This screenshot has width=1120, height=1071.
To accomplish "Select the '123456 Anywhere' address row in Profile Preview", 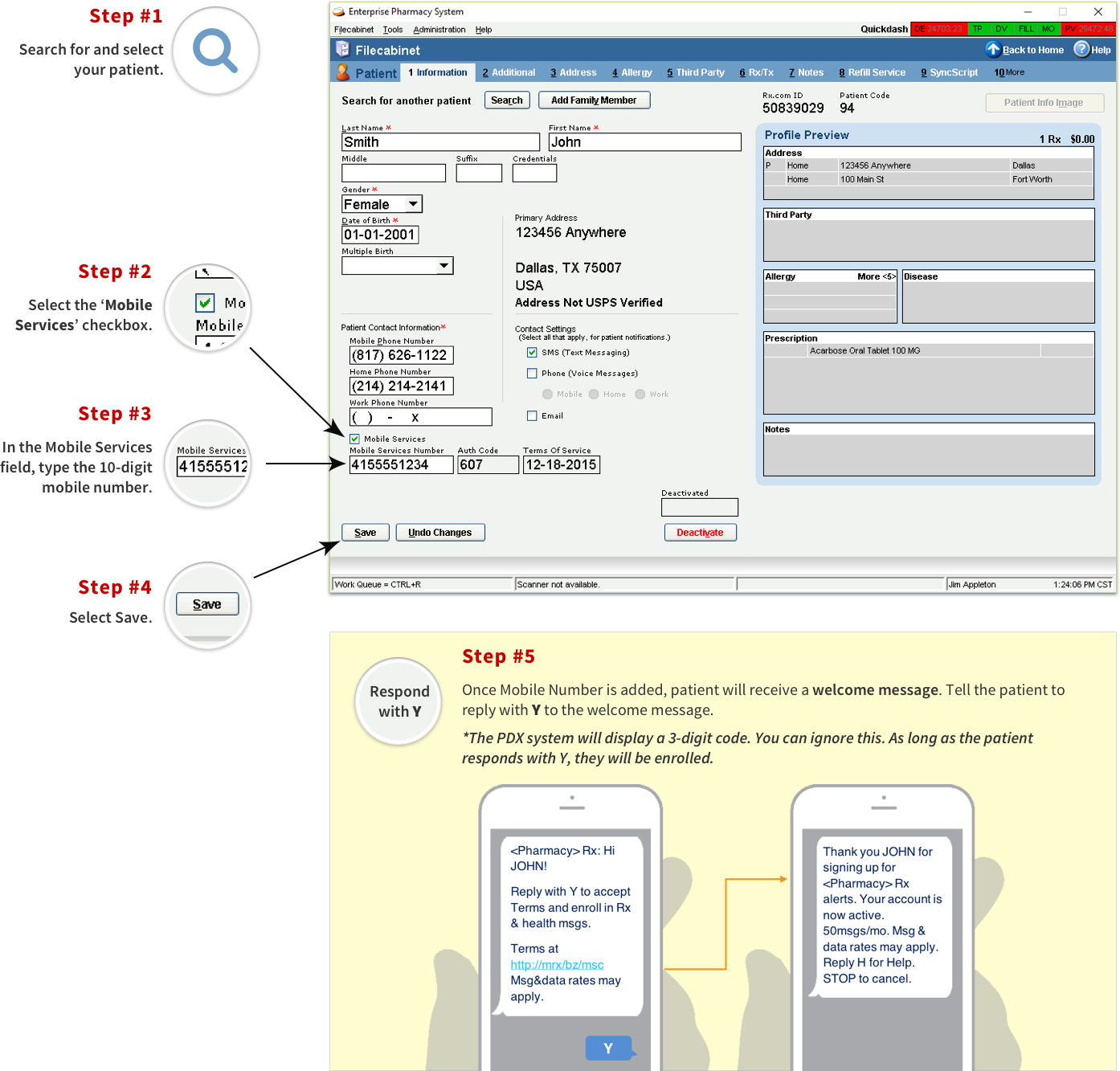I will 928,166.
